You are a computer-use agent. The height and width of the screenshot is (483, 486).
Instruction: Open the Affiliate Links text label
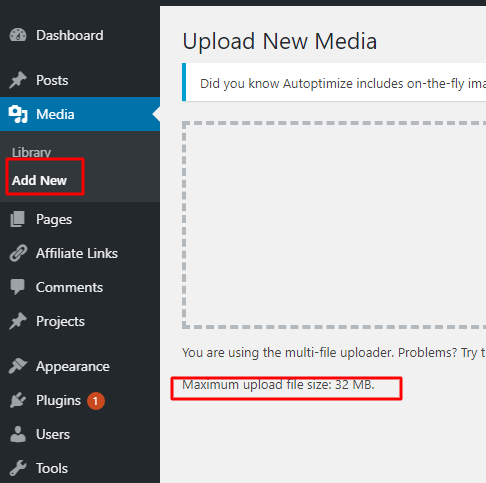click(x=77, y=253)
